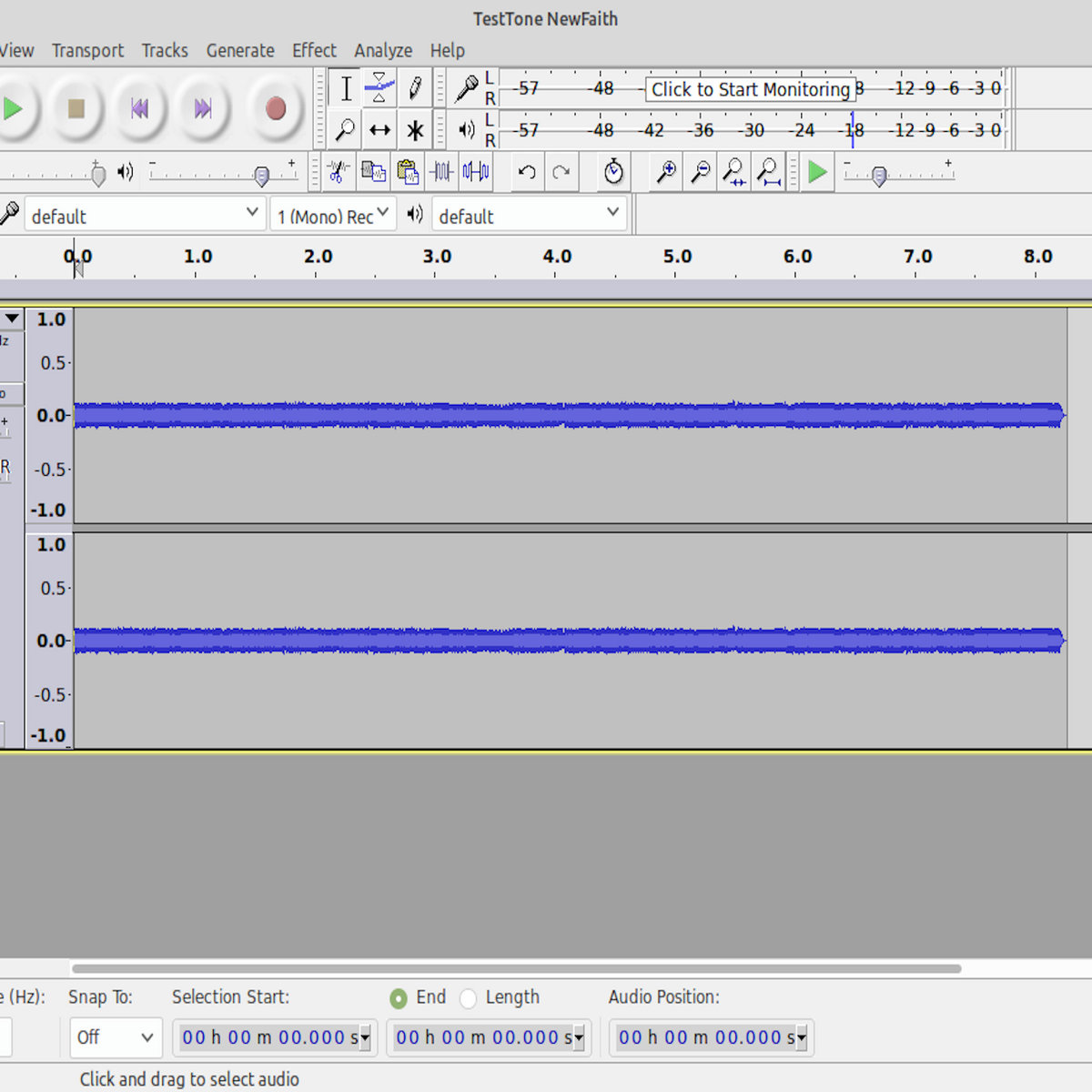Click Fit Selection in window zoom icon

(x=734, y=171)
